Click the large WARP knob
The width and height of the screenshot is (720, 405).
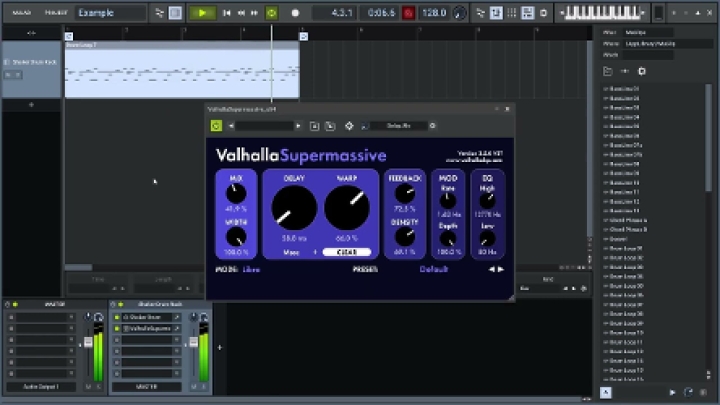[347, 208]
